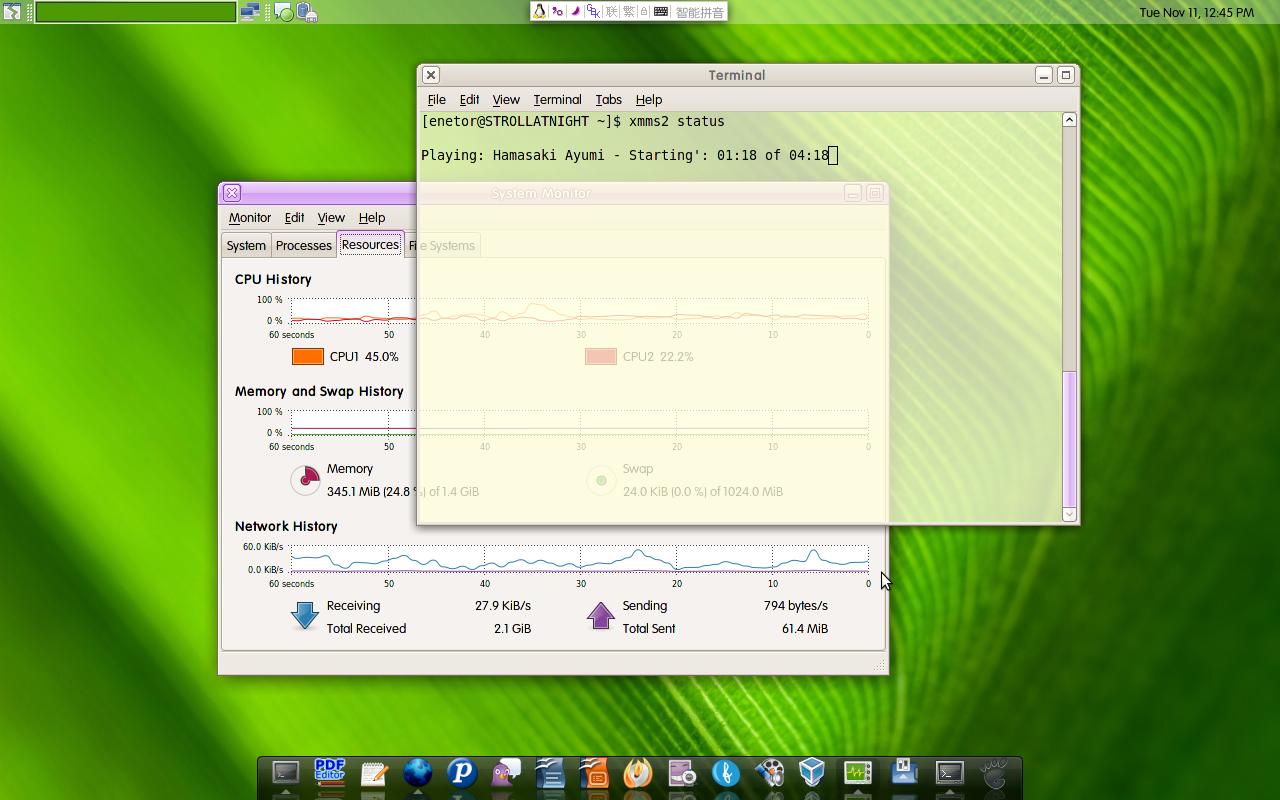Open OpenOffice Writer from the dock

point(550,773)
